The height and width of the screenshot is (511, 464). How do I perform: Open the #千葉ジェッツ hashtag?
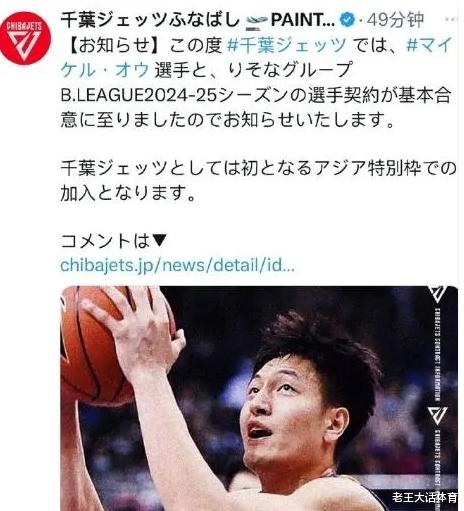287,45
